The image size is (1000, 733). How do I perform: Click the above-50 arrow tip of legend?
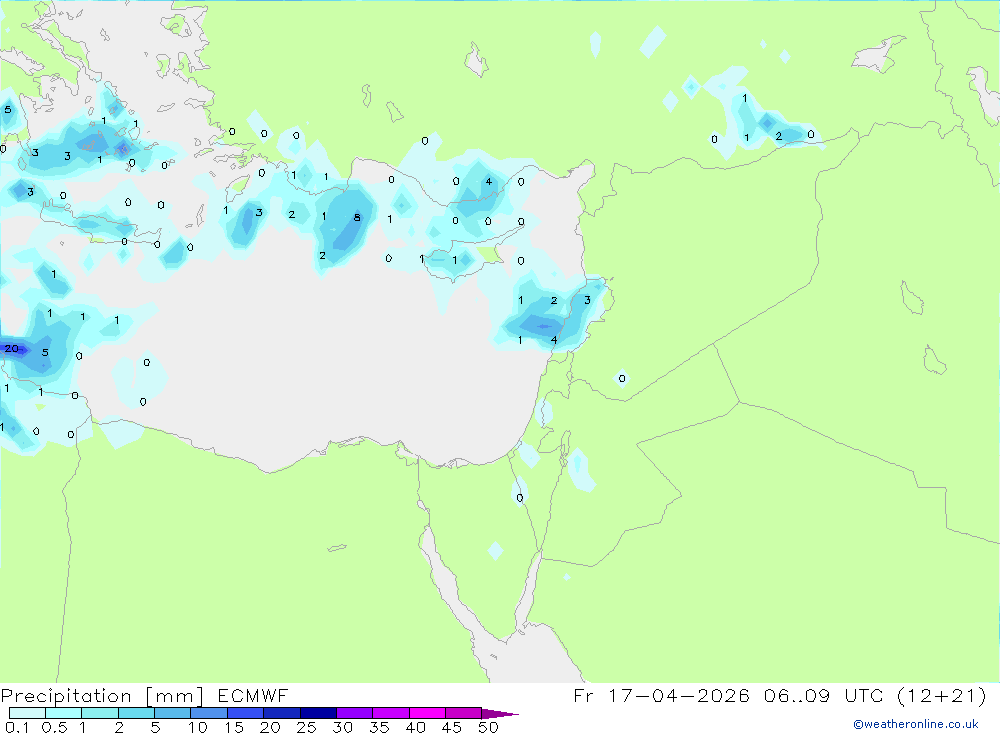(x=500, y=714)
